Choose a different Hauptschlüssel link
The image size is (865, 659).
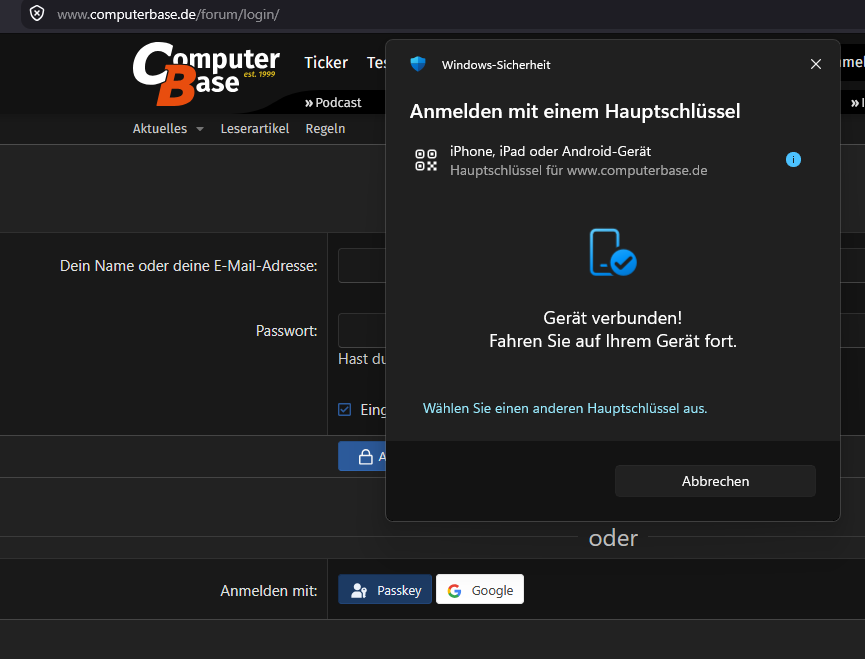(565, 408)
